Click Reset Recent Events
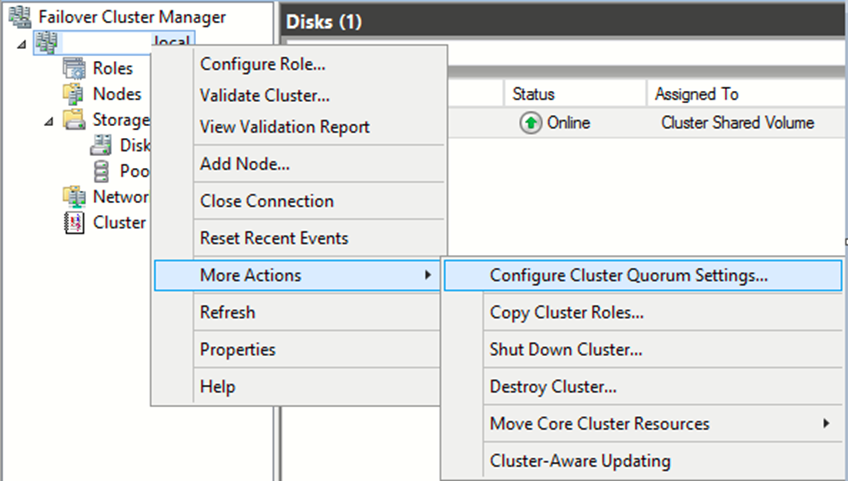Image resolution: width=848 pixels, height=481 pixels. 274,238
